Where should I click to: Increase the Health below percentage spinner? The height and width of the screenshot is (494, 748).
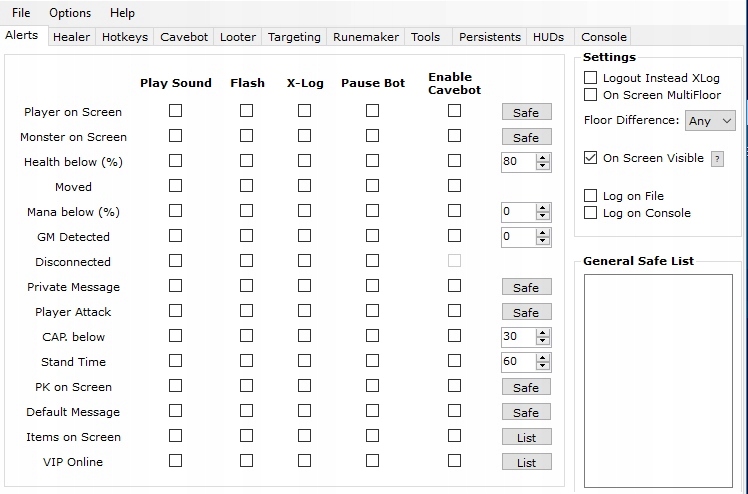[543, 157]
